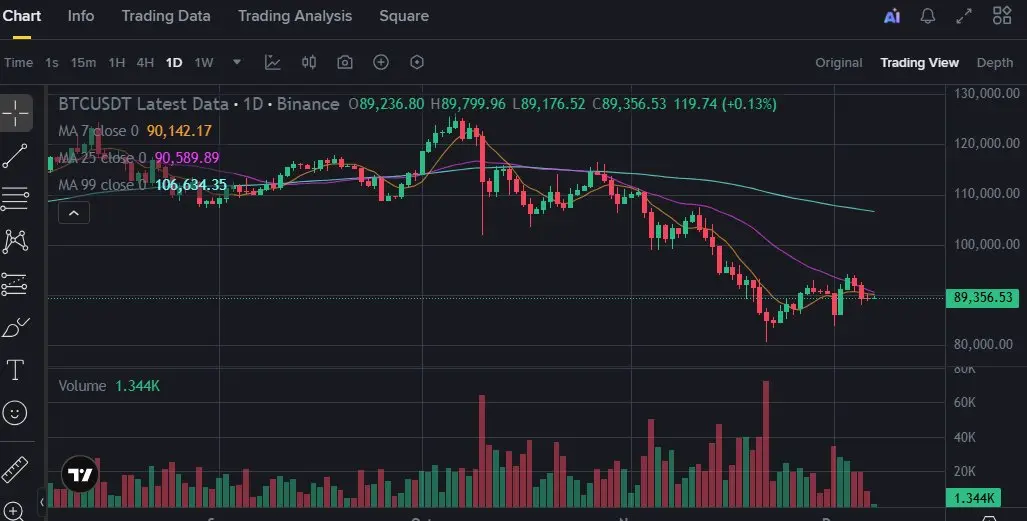Select the text annotation tool
1027x521 pixels.
coord(15,370)
